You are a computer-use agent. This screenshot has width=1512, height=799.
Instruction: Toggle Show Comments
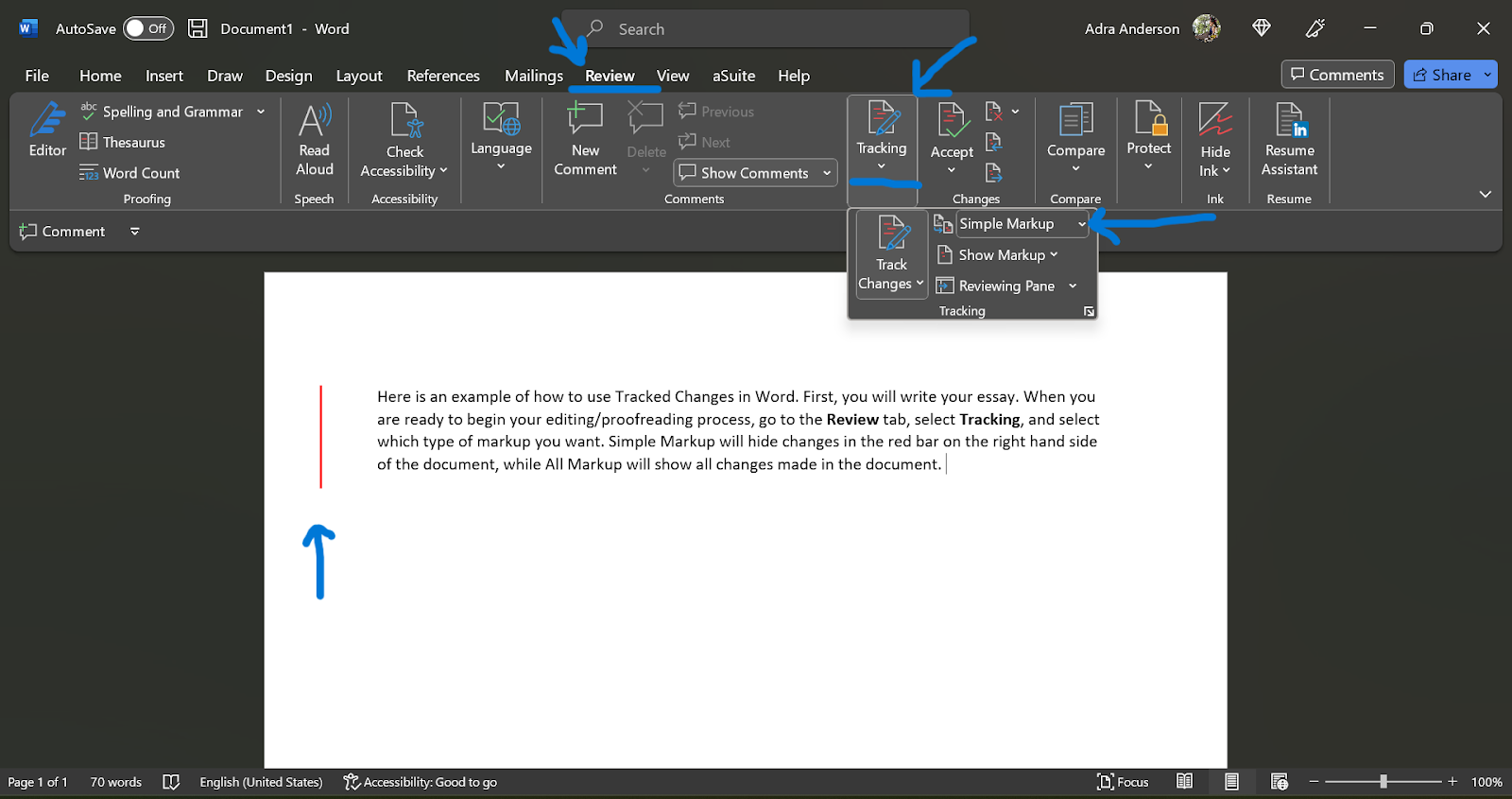tap(745, 173)
